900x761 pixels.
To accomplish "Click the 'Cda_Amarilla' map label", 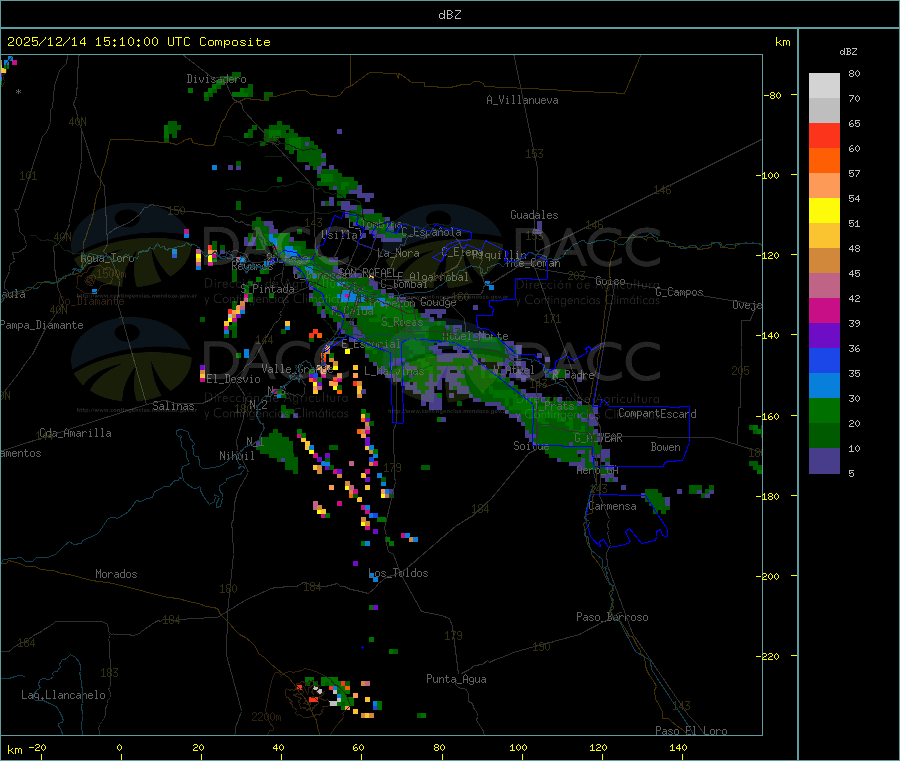I will click(75, 433).
